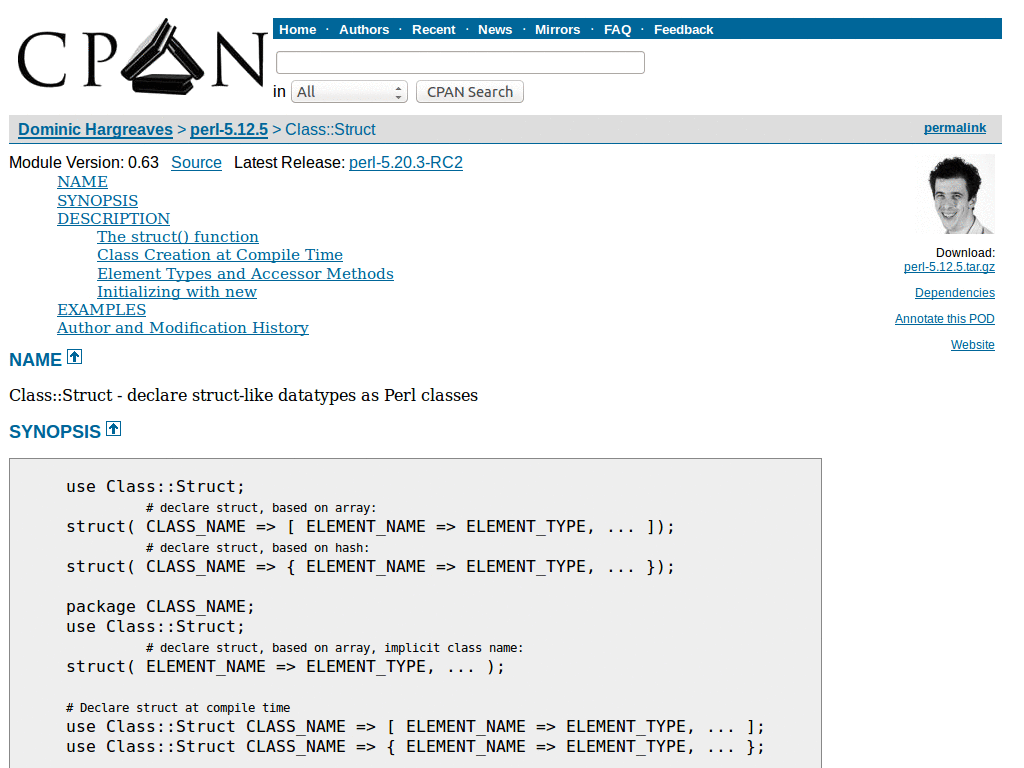Jump to Initializing with new

click(177, 292)
